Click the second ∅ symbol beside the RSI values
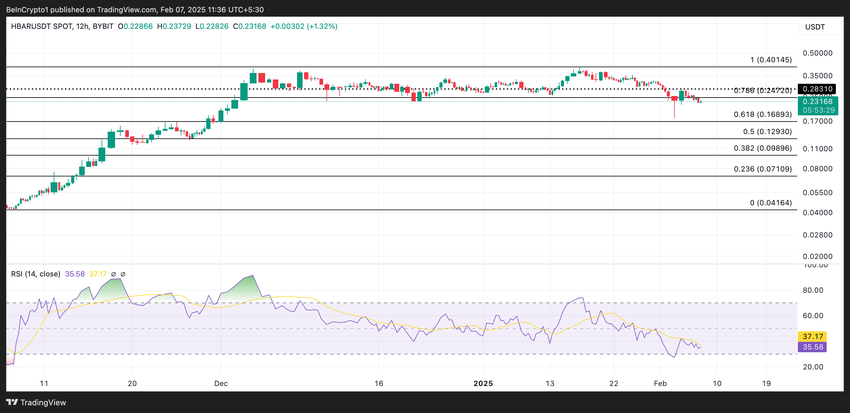The width and height of the screenshot is (850, 413). click(124, 273)
